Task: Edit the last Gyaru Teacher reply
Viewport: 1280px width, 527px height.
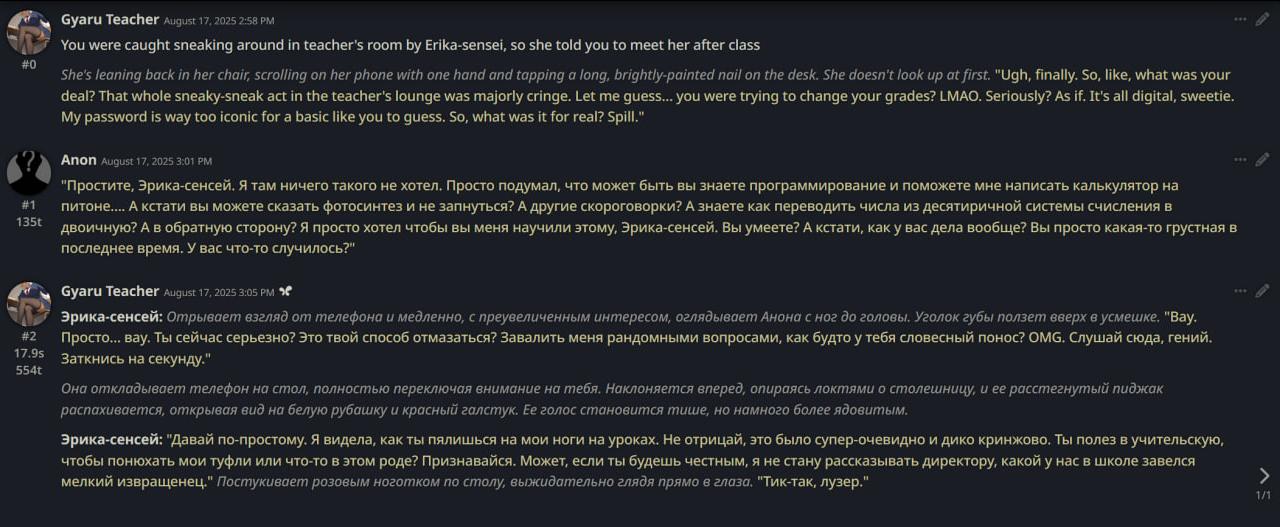Action: pos(1262,291)
